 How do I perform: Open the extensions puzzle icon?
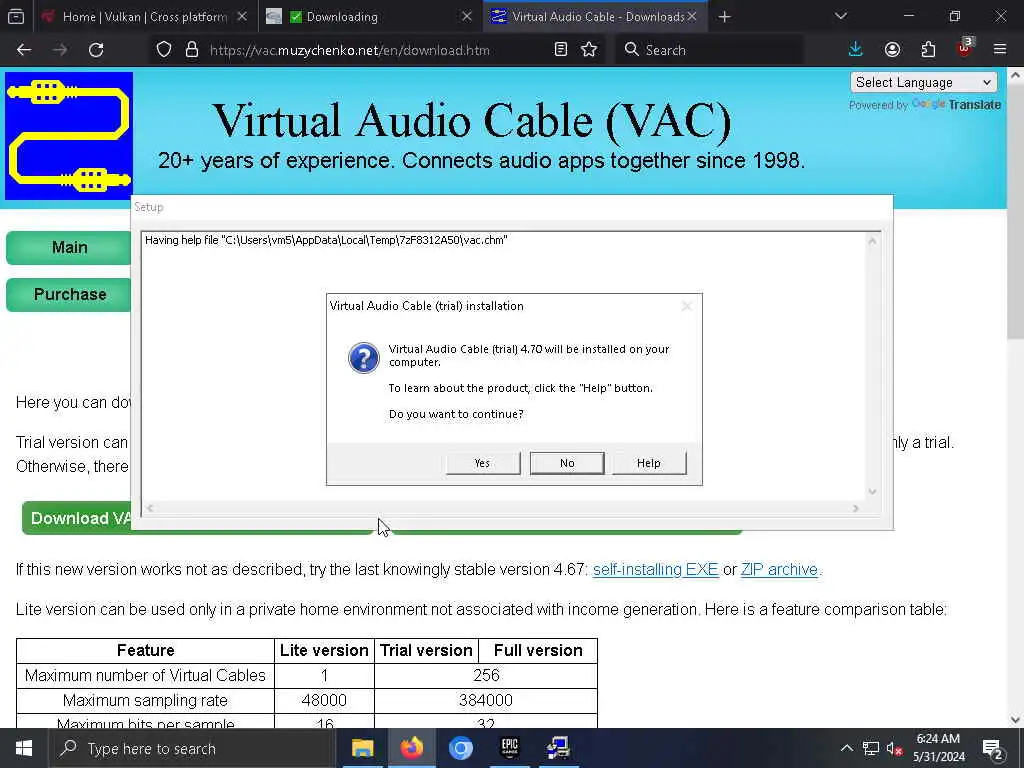[x=928, y=50]
